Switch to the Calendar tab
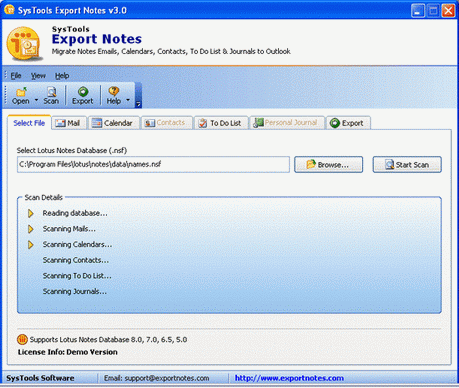This screenshot has width=459, height=388. (x=112, y=123)
